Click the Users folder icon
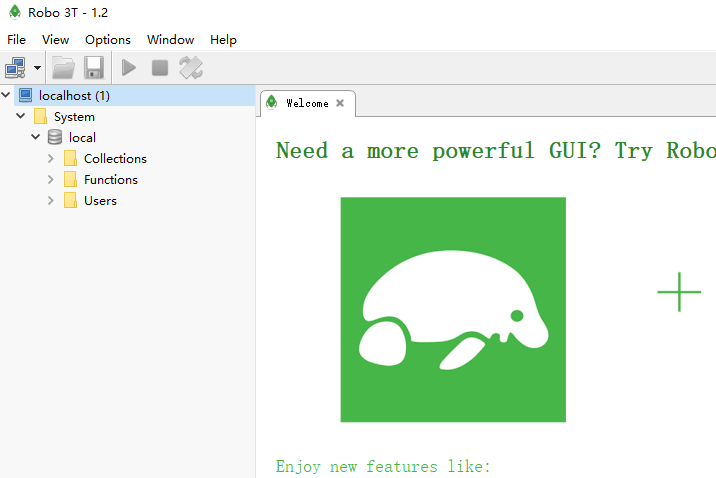Viewport: 716px width, 478px height. (x=70, y=200)
